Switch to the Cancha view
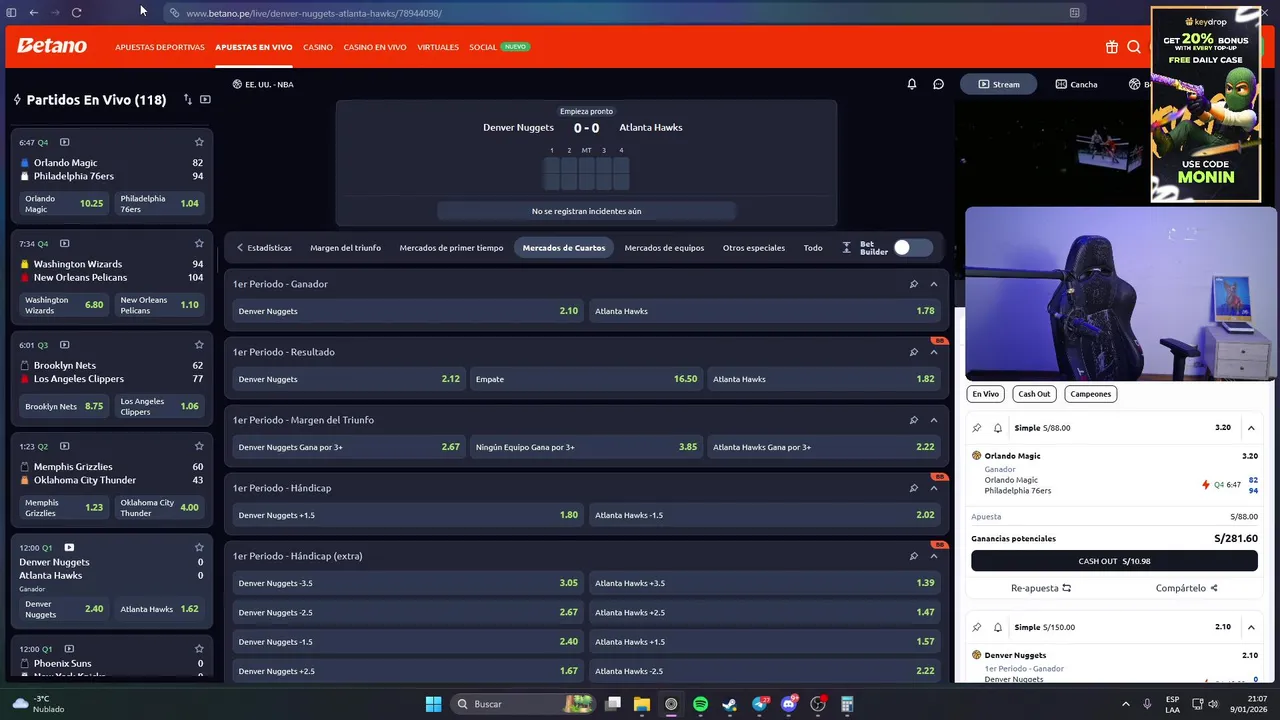Viewport: 1280px width, 720px height. click(x=1077, y=84)
